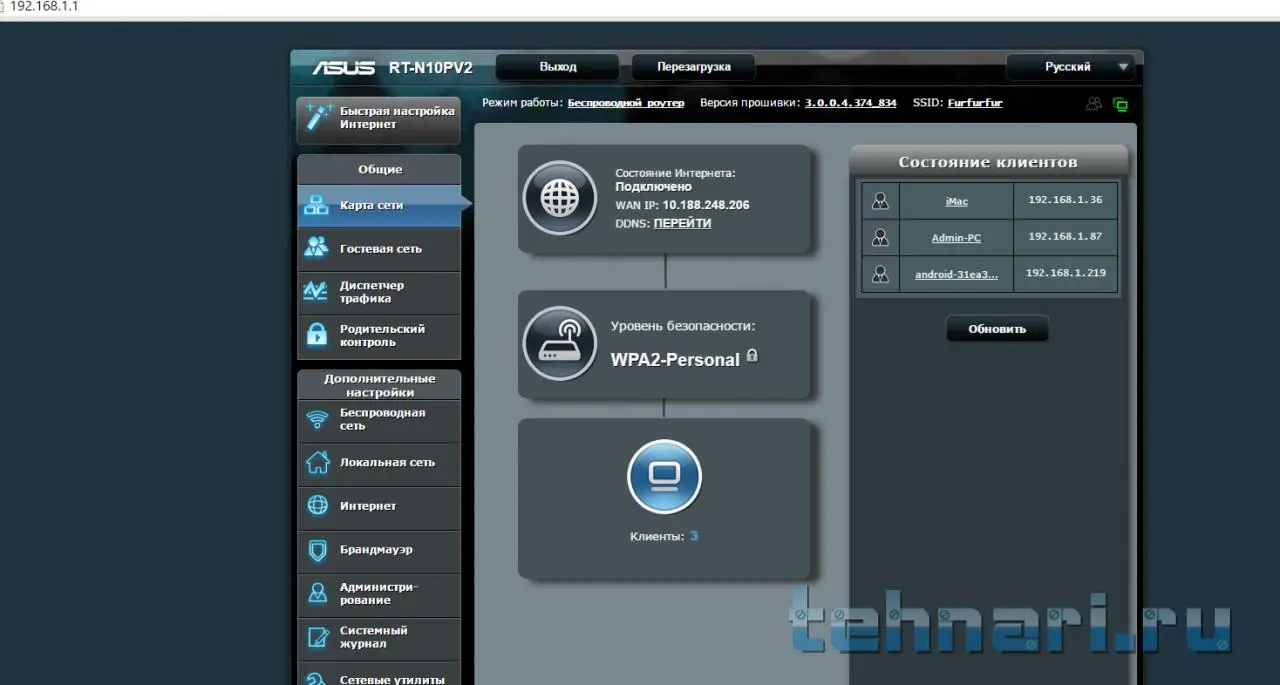Open the Карта сети menu item
The image size is (1280, 685).
[x=379, y=205]
